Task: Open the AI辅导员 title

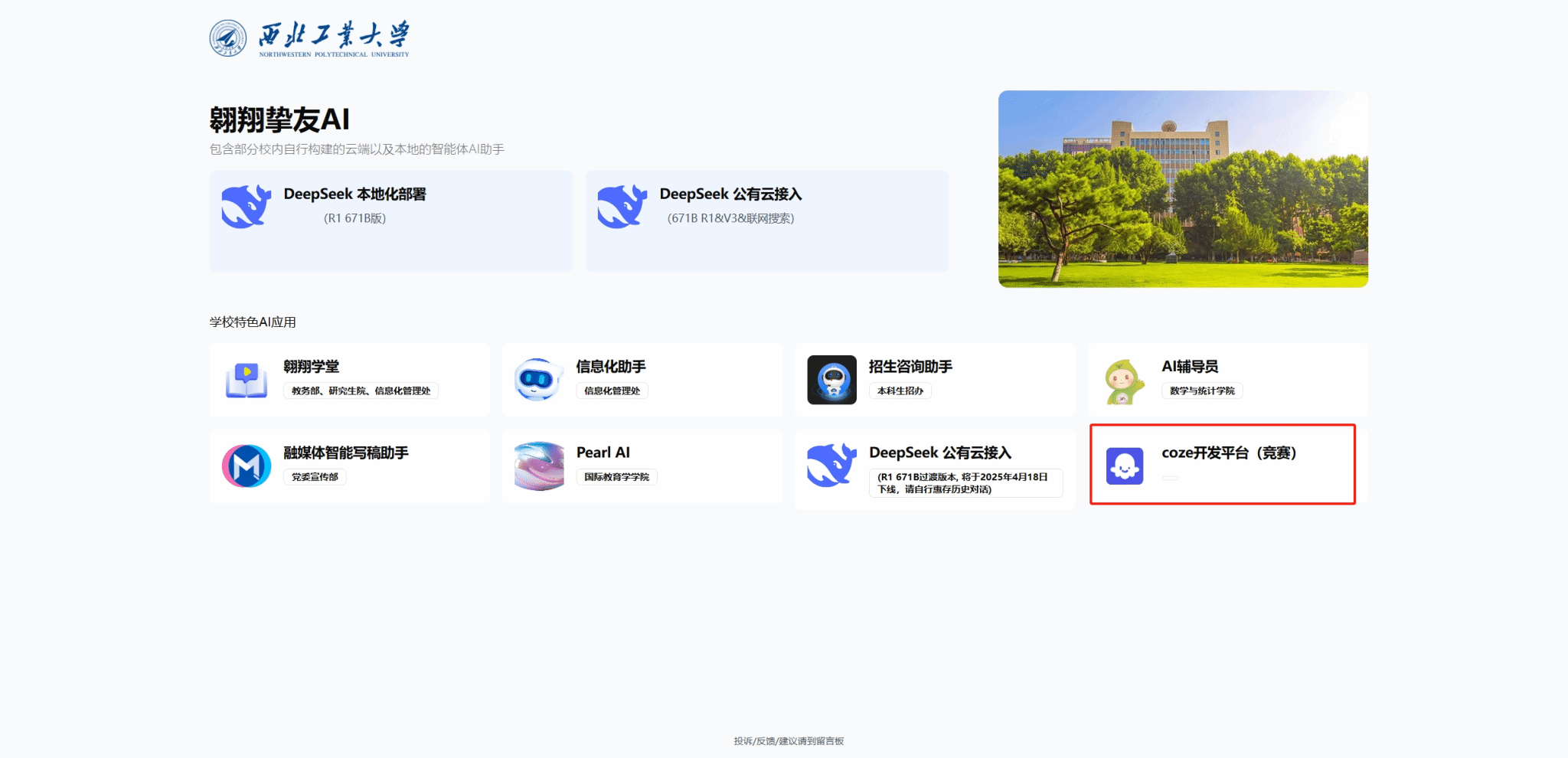Action: (x=1190, y=367)
